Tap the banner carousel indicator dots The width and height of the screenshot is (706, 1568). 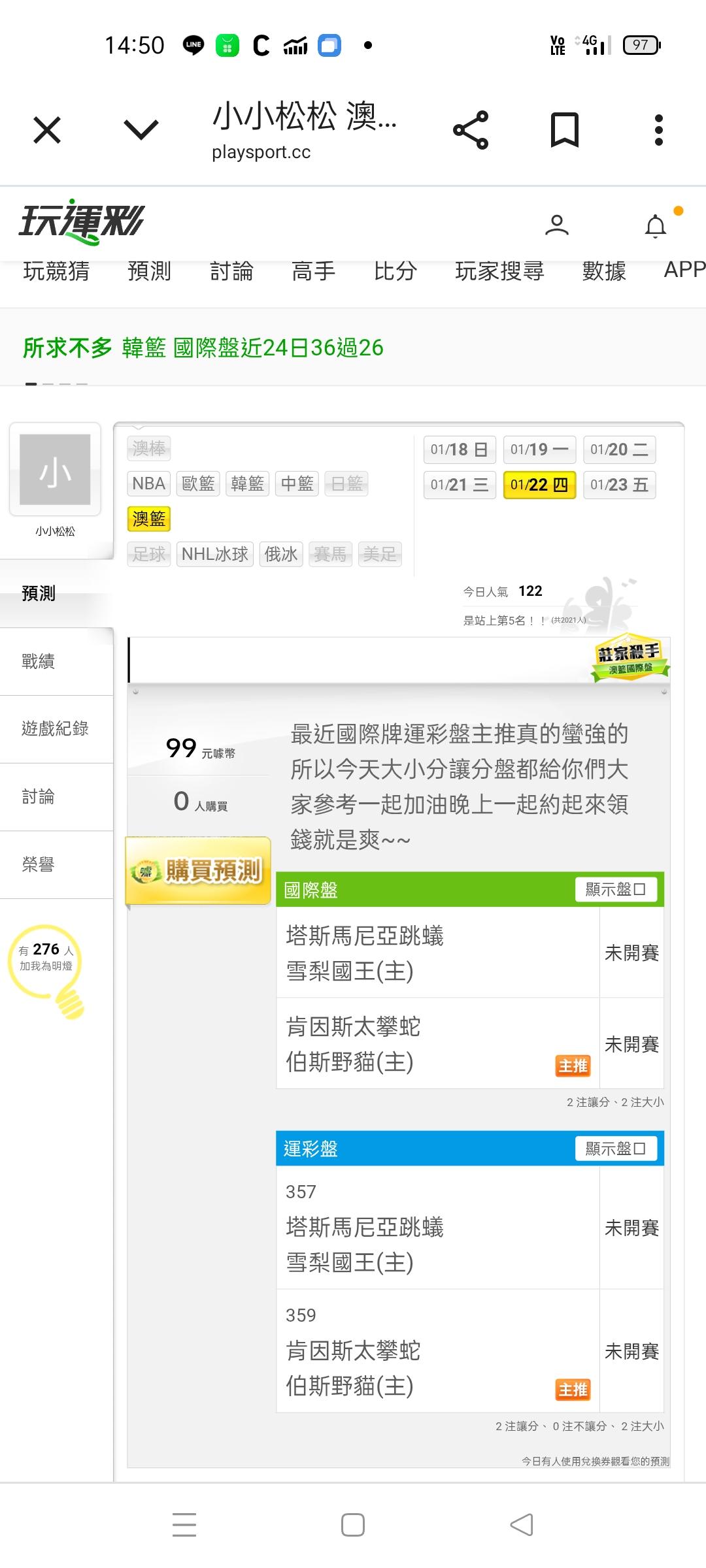pyautogui.click(x=56, y=384)
